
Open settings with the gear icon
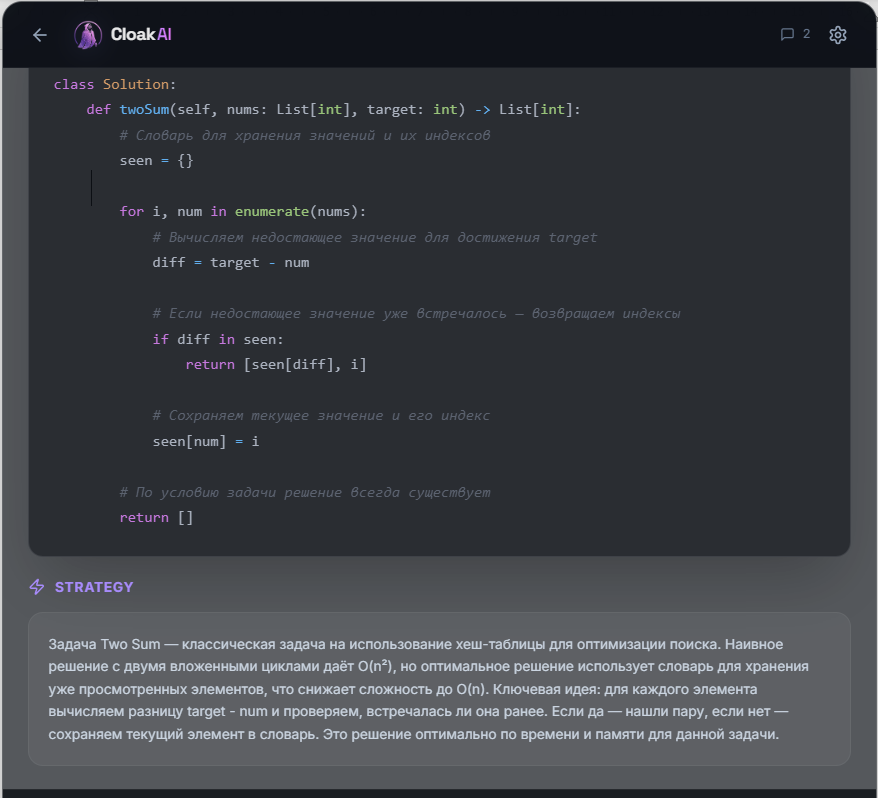tap(838, 35)
